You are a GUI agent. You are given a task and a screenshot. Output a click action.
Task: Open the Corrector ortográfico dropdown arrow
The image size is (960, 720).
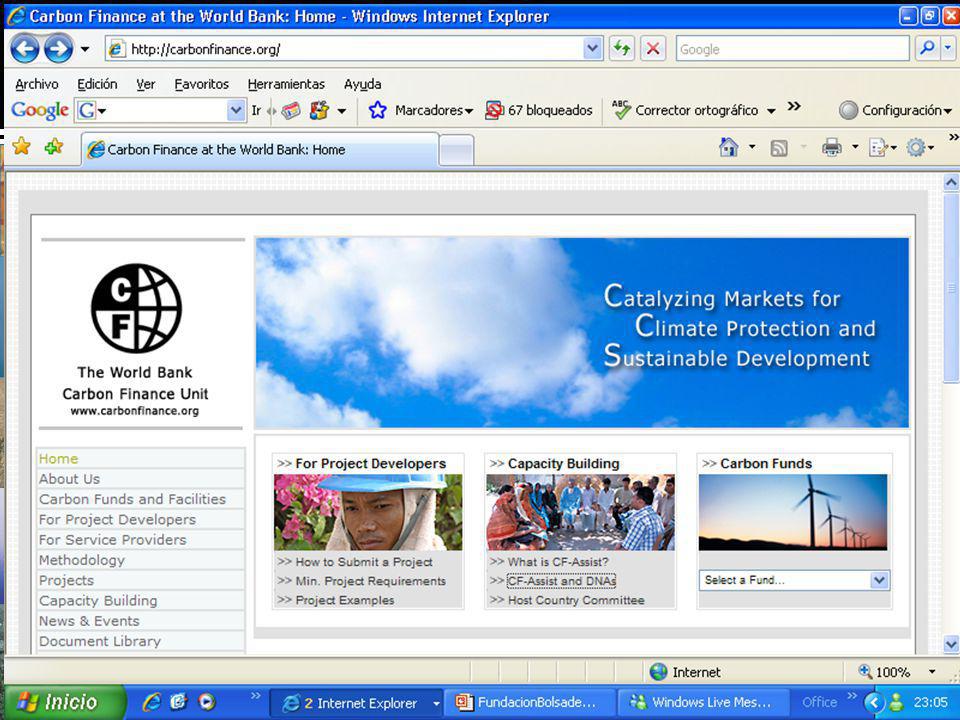click(x=771, y=111)
